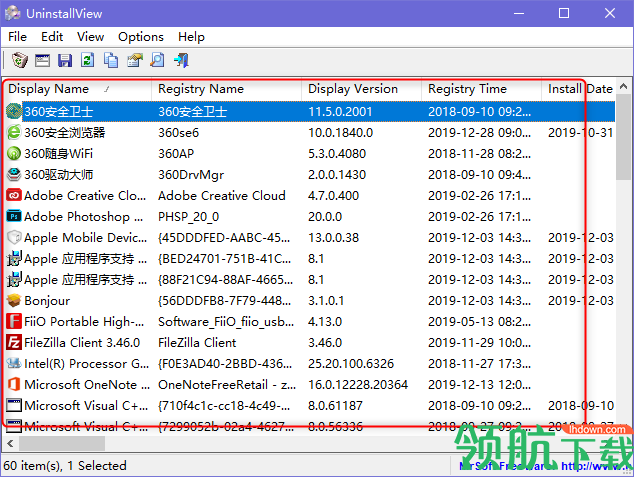Viewport: 634px width, 477px height.
Task: Open the Help menu
Action: click(x=191, y=37)
